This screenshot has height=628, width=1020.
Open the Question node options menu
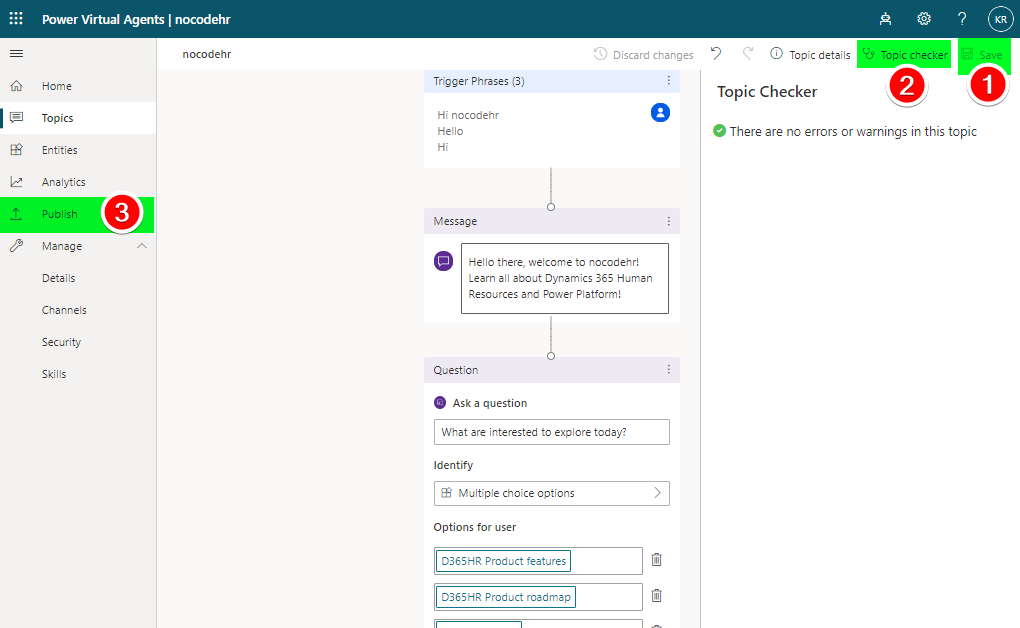(668, 370)
